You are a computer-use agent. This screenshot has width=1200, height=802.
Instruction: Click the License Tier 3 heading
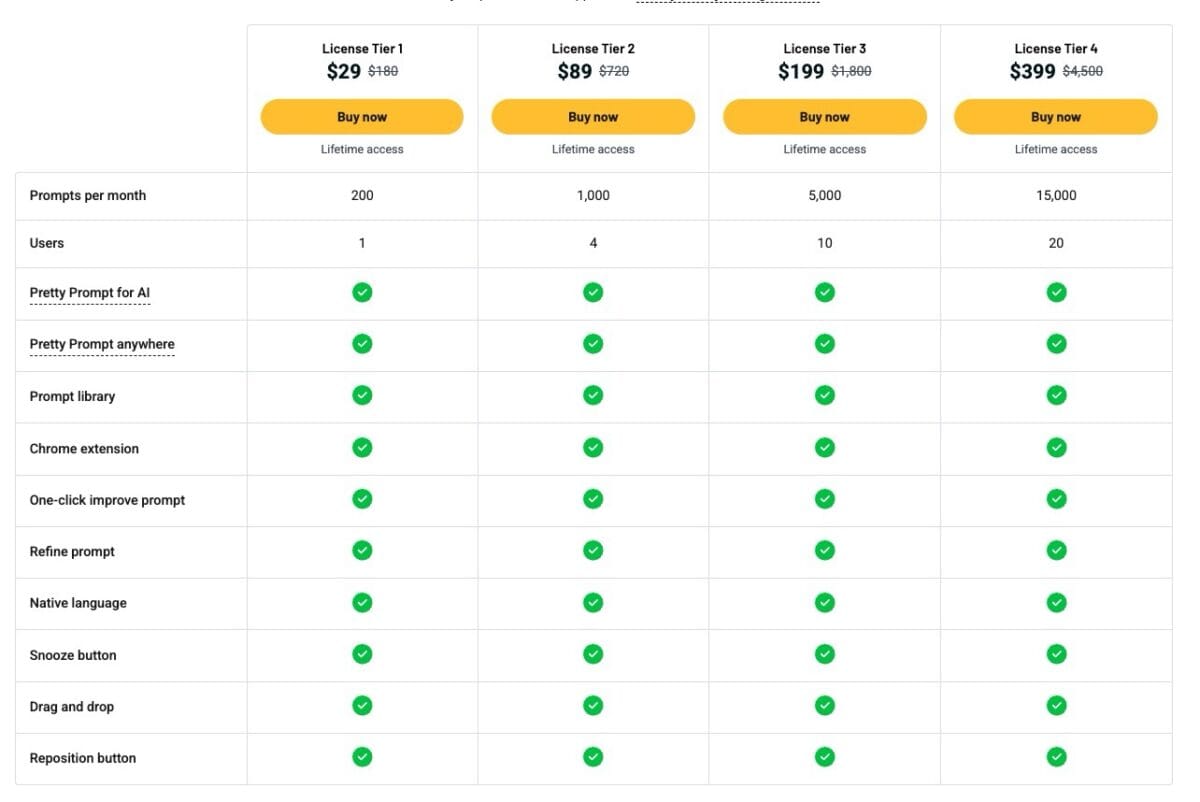coord(825,48)
